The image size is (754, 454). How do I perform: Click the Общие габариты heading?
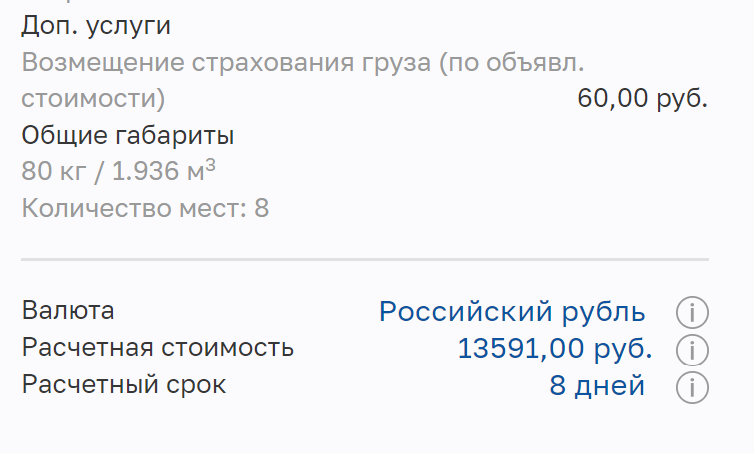coord(128,135)
